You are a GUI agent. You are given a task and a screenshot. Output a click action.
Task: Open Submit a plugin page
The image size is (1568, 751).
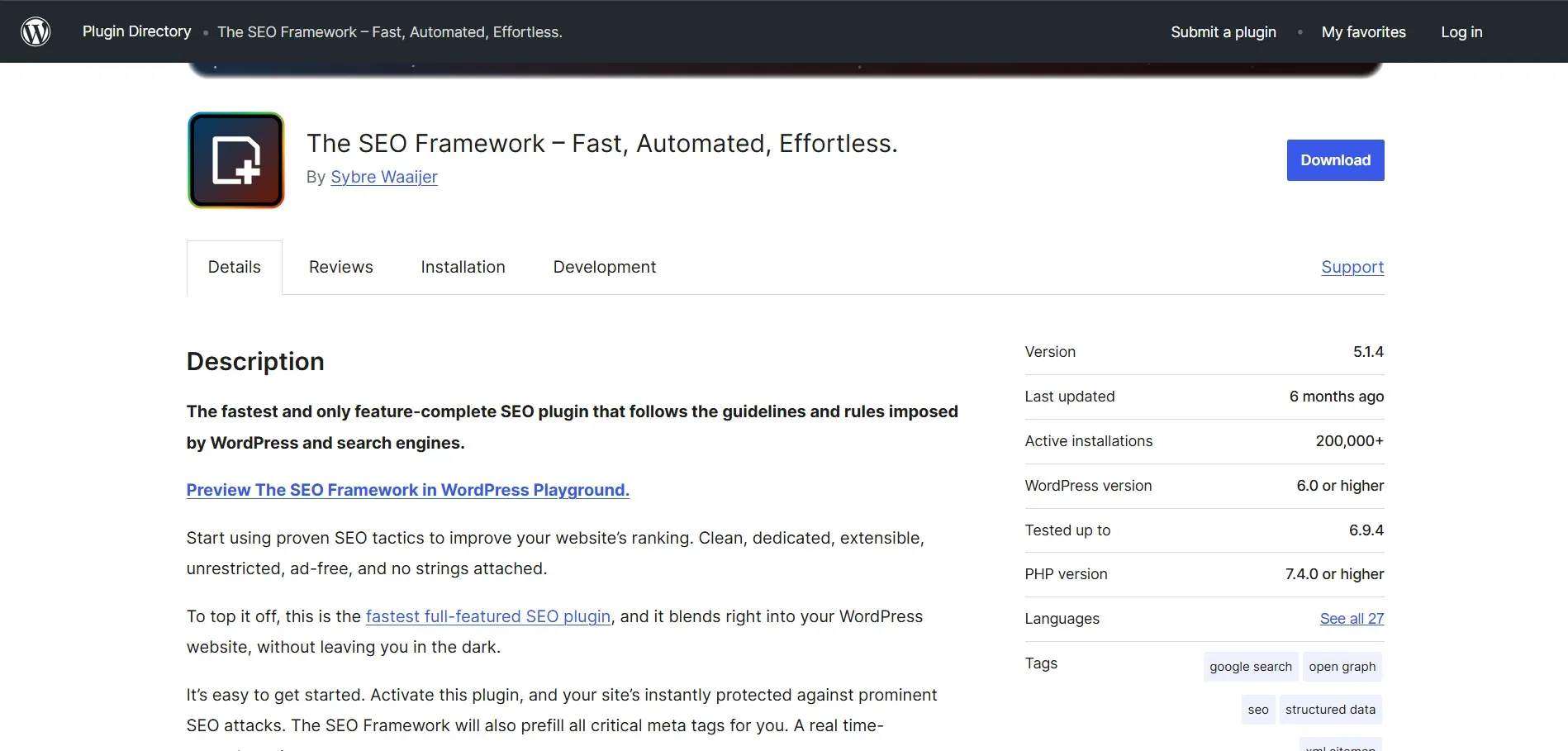(x=1224, y=31)
